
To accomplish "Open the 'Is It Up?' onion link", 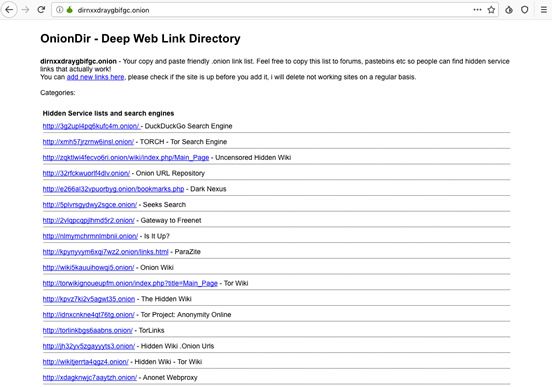I will pyautogui.click(x=90, y=236).
